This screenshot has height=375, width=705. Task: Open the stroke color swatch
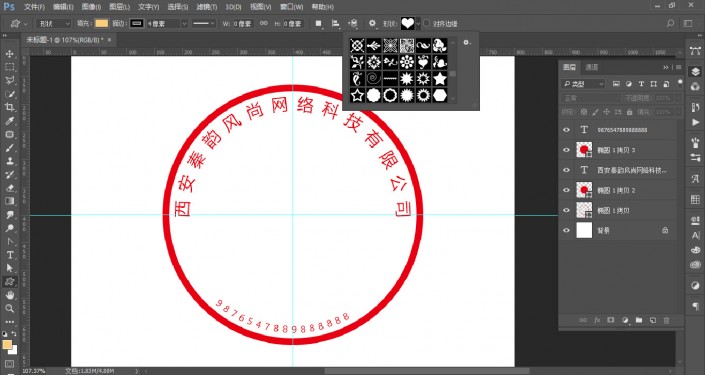(x=137, y=23)
